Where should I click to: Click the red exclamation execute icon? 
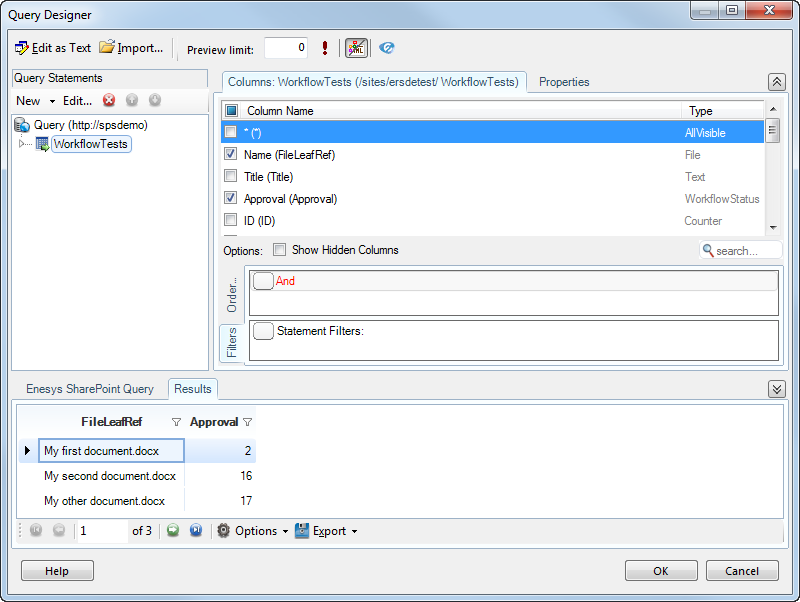pyautogui.click(x=325, y=48)
